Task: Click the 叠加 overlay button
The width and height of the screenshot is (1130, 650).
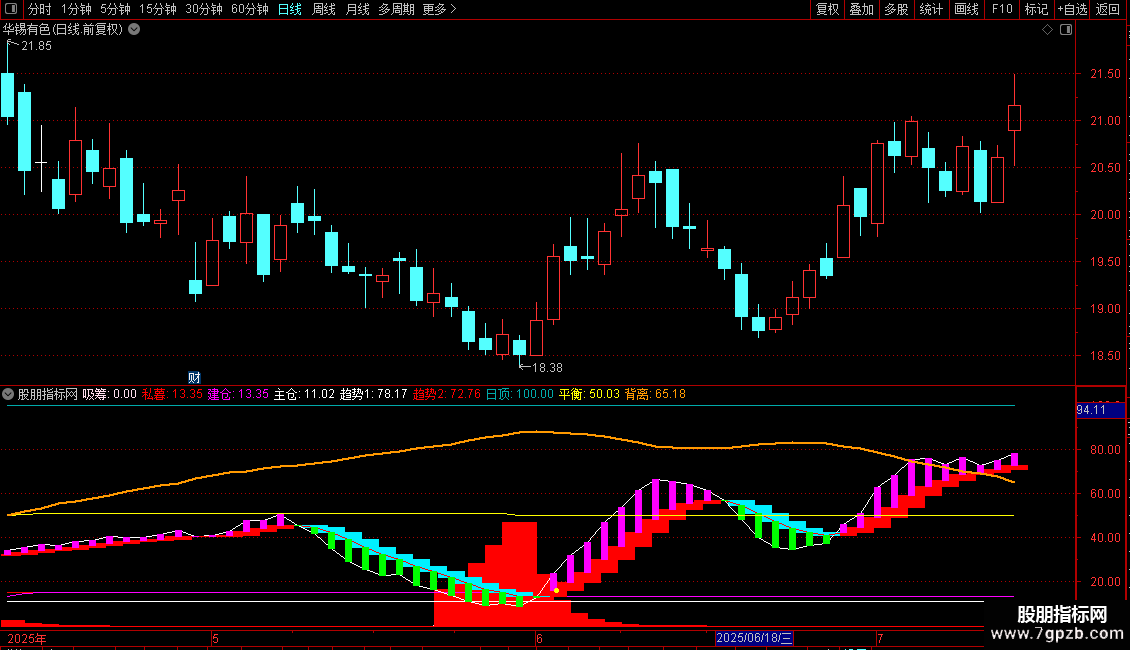Action: pyautogui.click(x=861, y=9)
